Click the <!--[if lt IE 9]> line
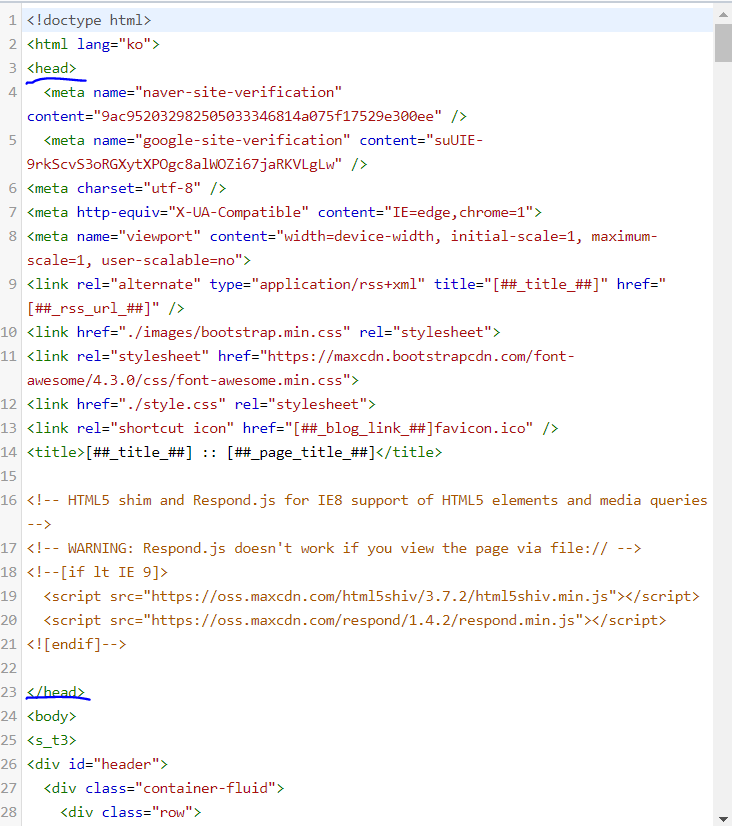Image resolution: width=732 pixels, height=826 pixels. click(97, 573)
